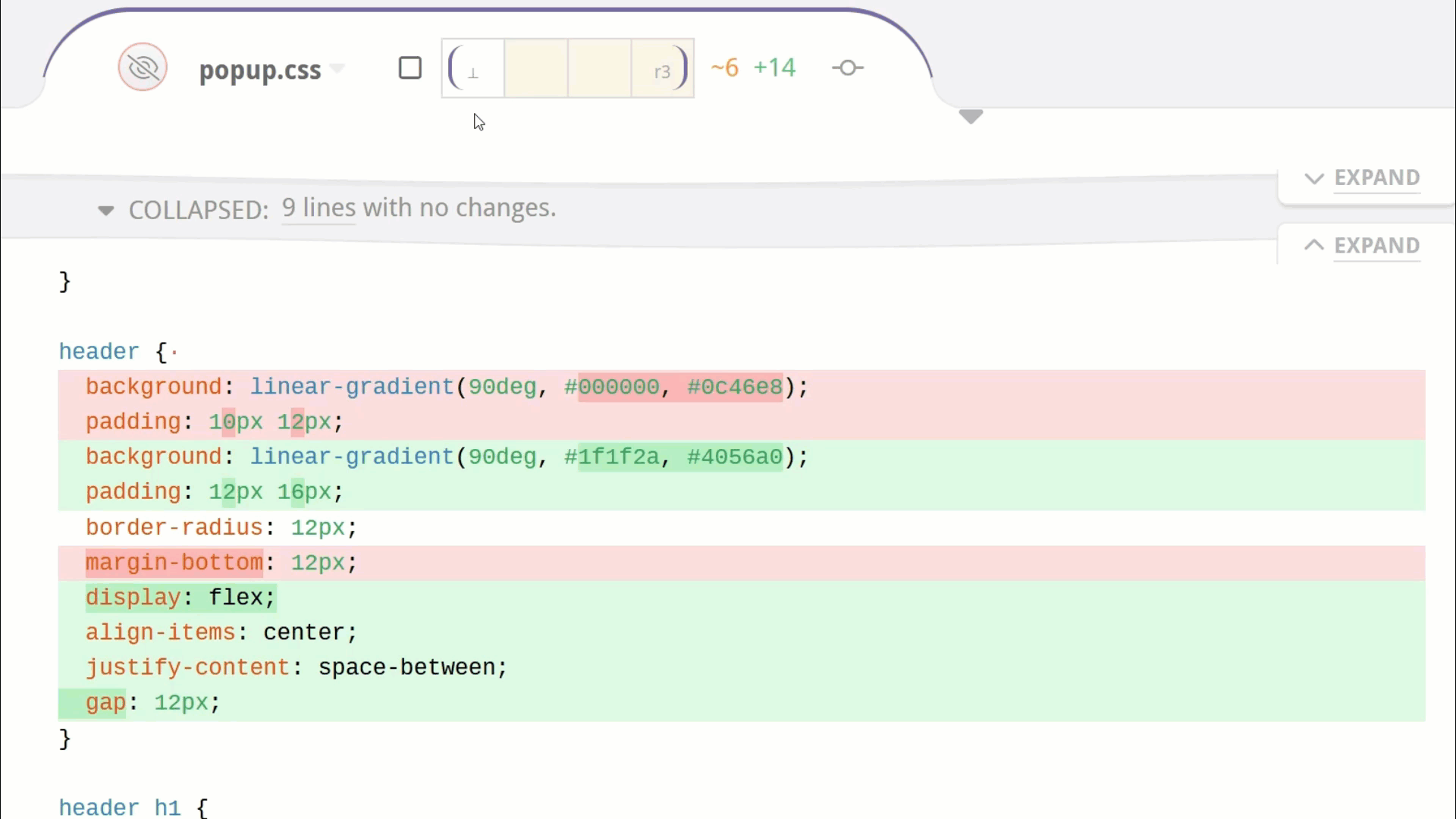Toggle the crossed-eye reviewed icon for popup.css
1456x819 pixels.
[143, 68]
